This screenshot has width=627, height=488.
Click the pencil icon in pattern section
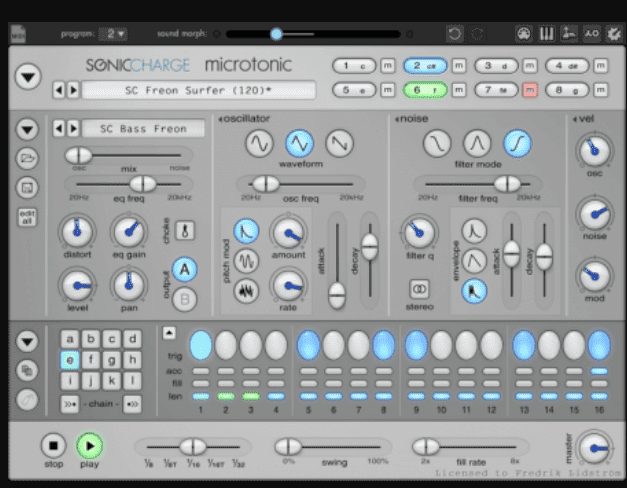click(27, 400)
